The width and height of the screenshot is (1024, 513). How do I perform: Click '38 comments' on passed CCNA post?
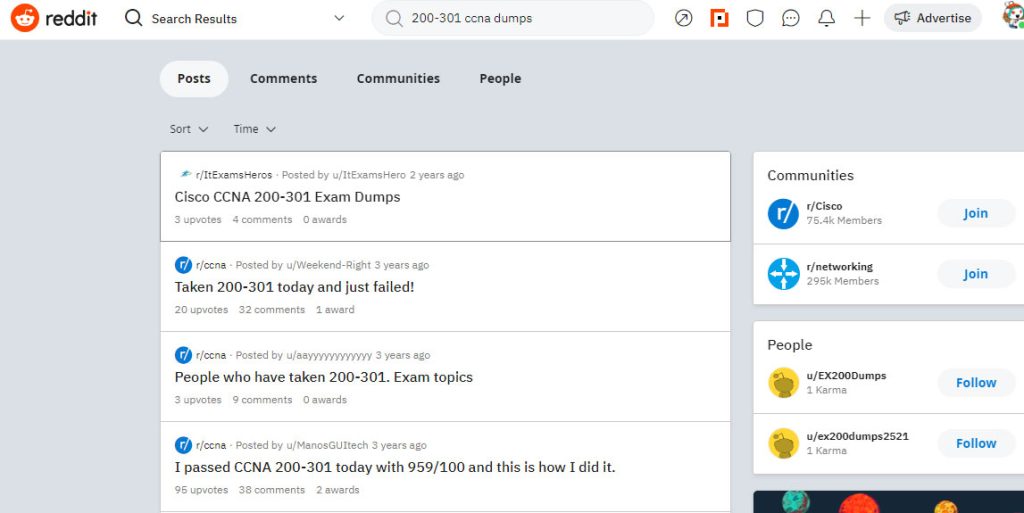[272, 490]
